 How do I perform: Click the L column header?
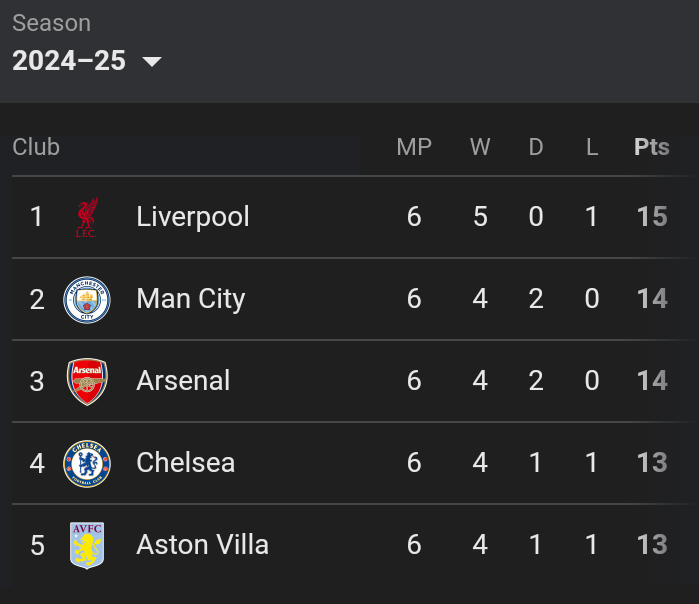[x=592, y=147]
